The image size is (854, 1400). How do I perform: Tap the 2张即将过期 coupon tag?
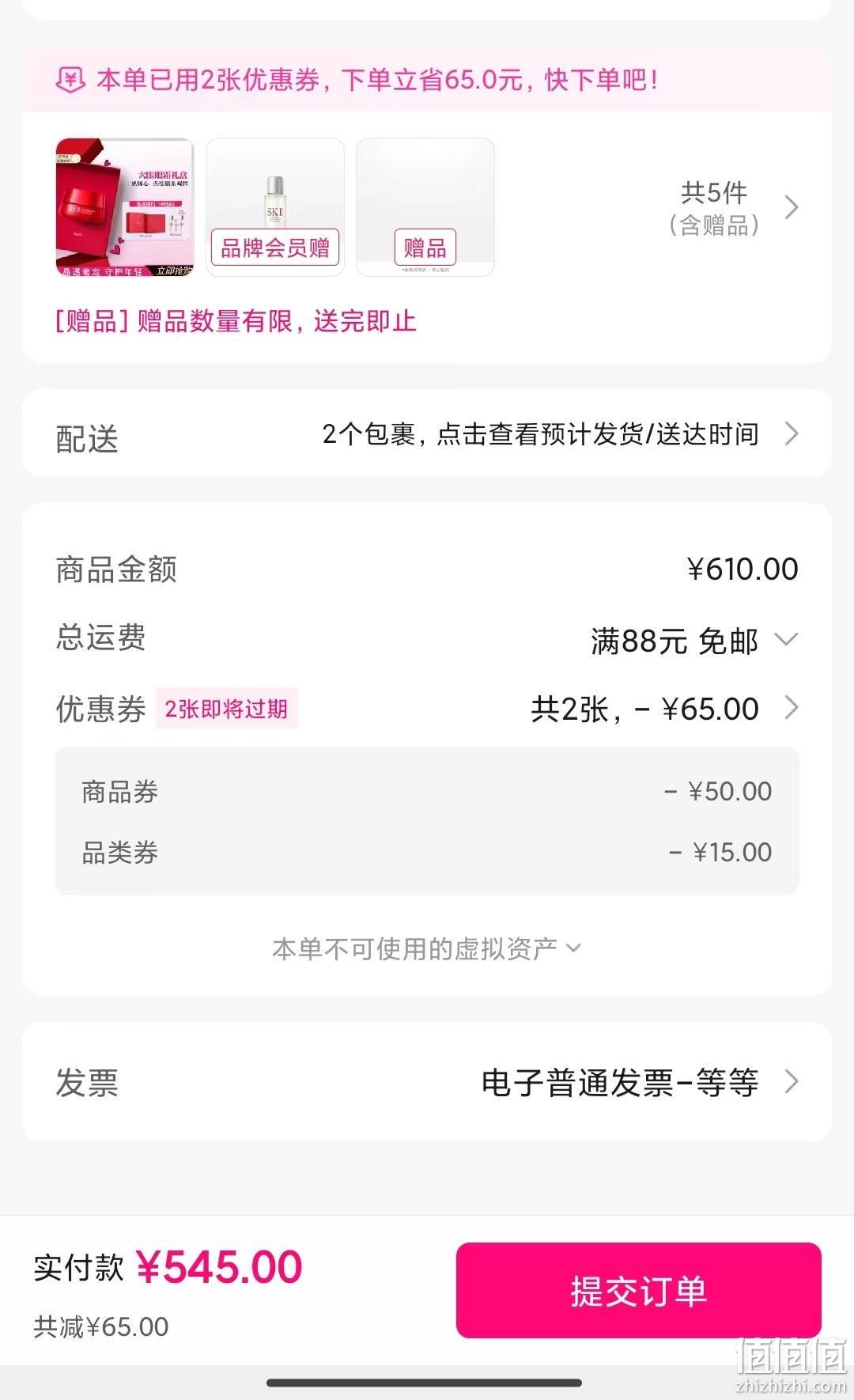[x=226, y=708]
